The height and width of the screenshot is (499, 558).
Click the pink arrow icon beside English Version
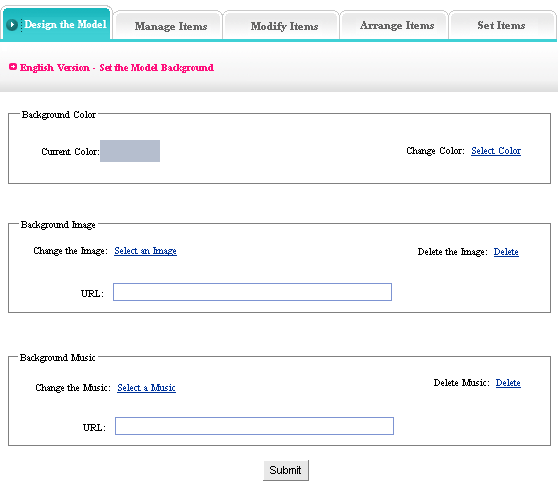[x=13, y=67]
